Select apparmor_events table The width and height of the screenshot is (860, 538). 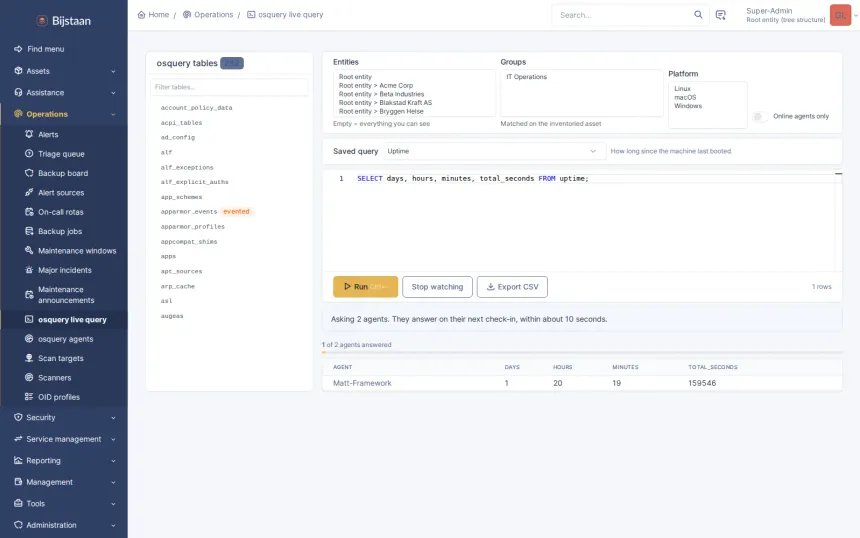coord(189,211)
